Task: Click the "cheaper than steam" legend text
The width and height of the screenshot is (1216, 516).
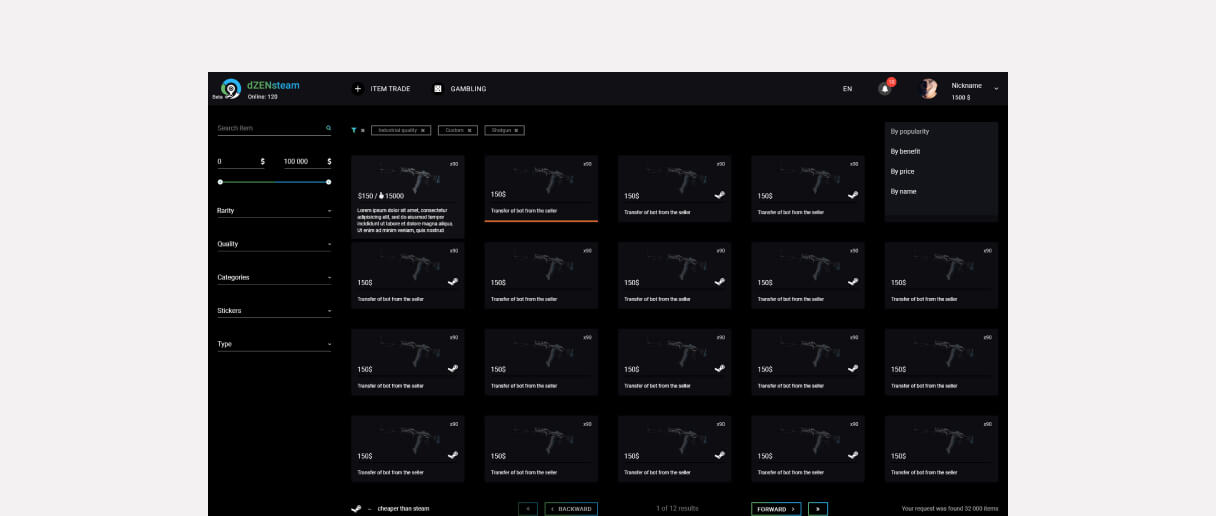Action: tap(403, 508)
